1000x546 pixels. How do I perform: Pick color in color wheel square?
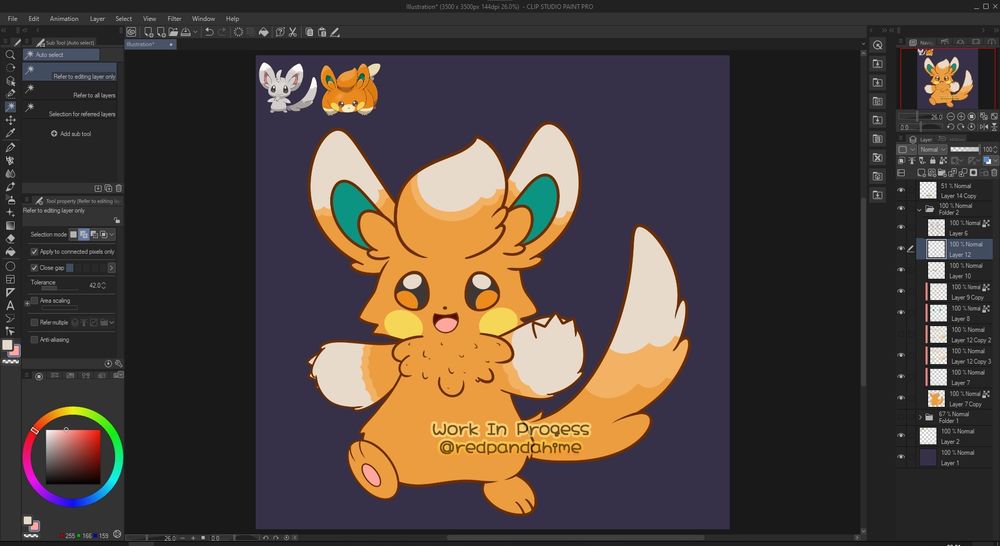(73, 457)
